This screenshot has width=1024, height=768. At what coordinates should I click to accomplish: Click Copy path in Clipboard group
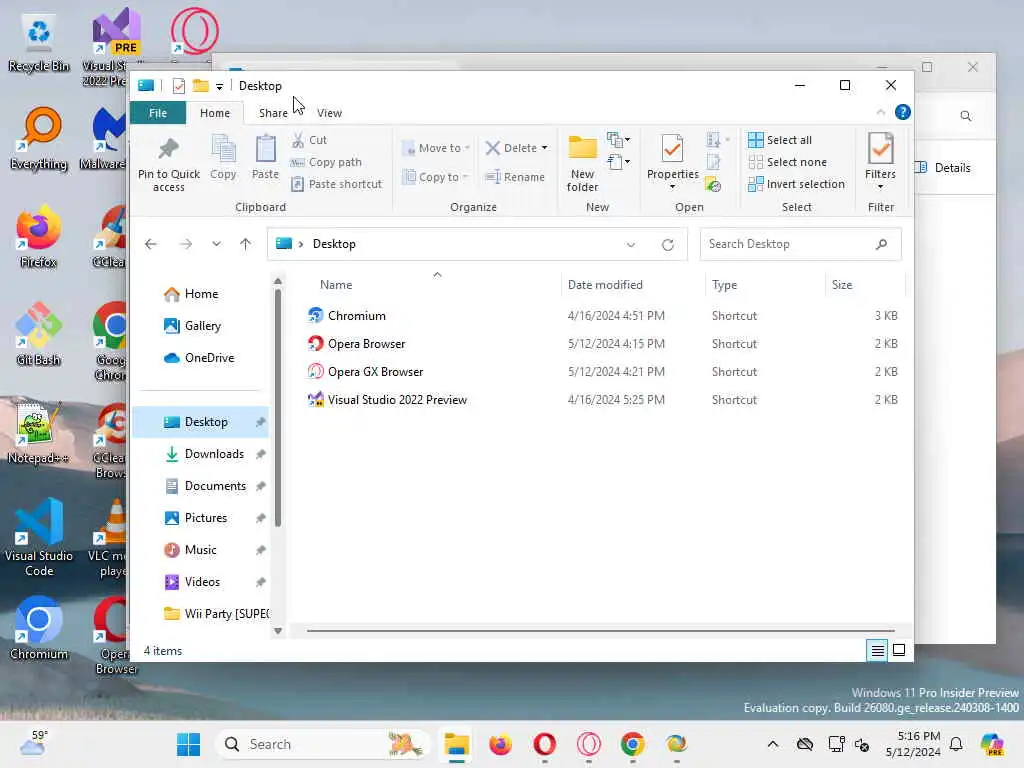(327, 162)
